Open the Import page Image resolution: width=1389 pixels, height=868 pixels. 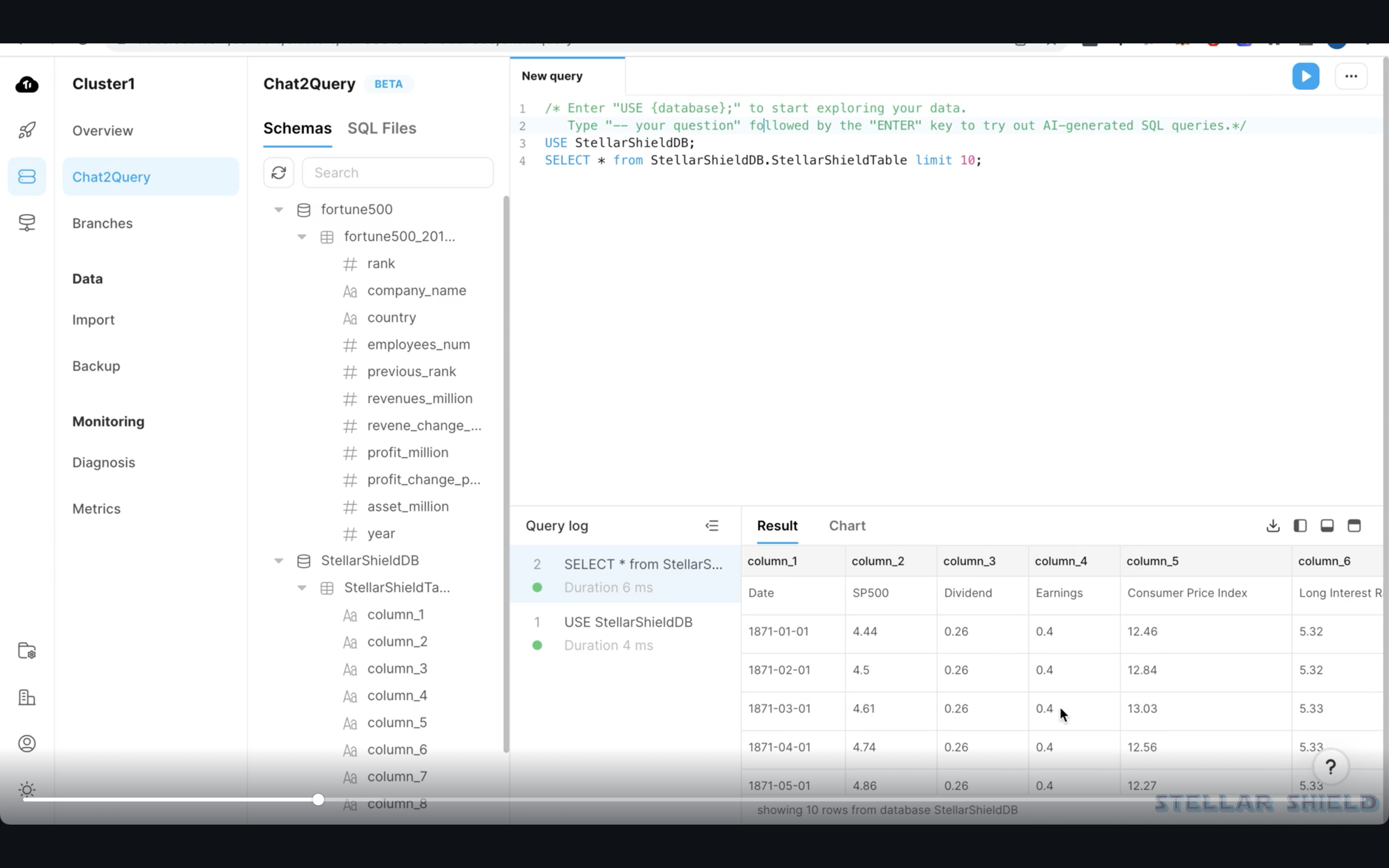pyautogui.click(x=93, y=320)
